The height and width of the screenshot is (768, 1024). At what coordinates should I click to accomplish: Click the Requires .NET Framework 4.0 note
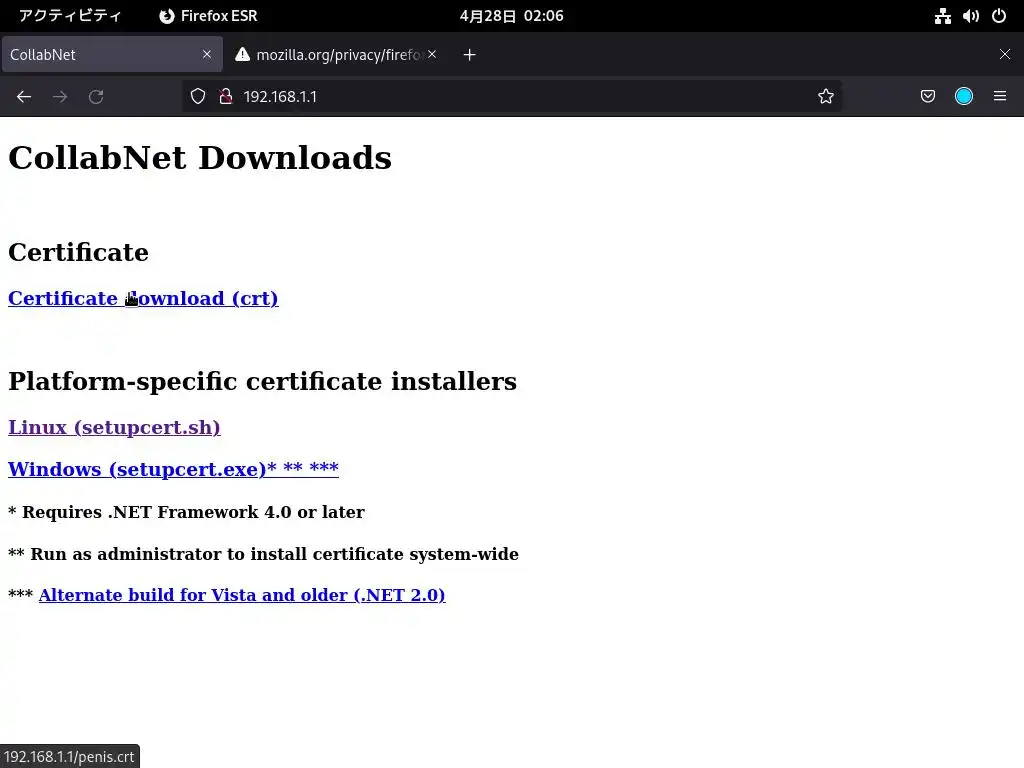click(x=186, y=512)
